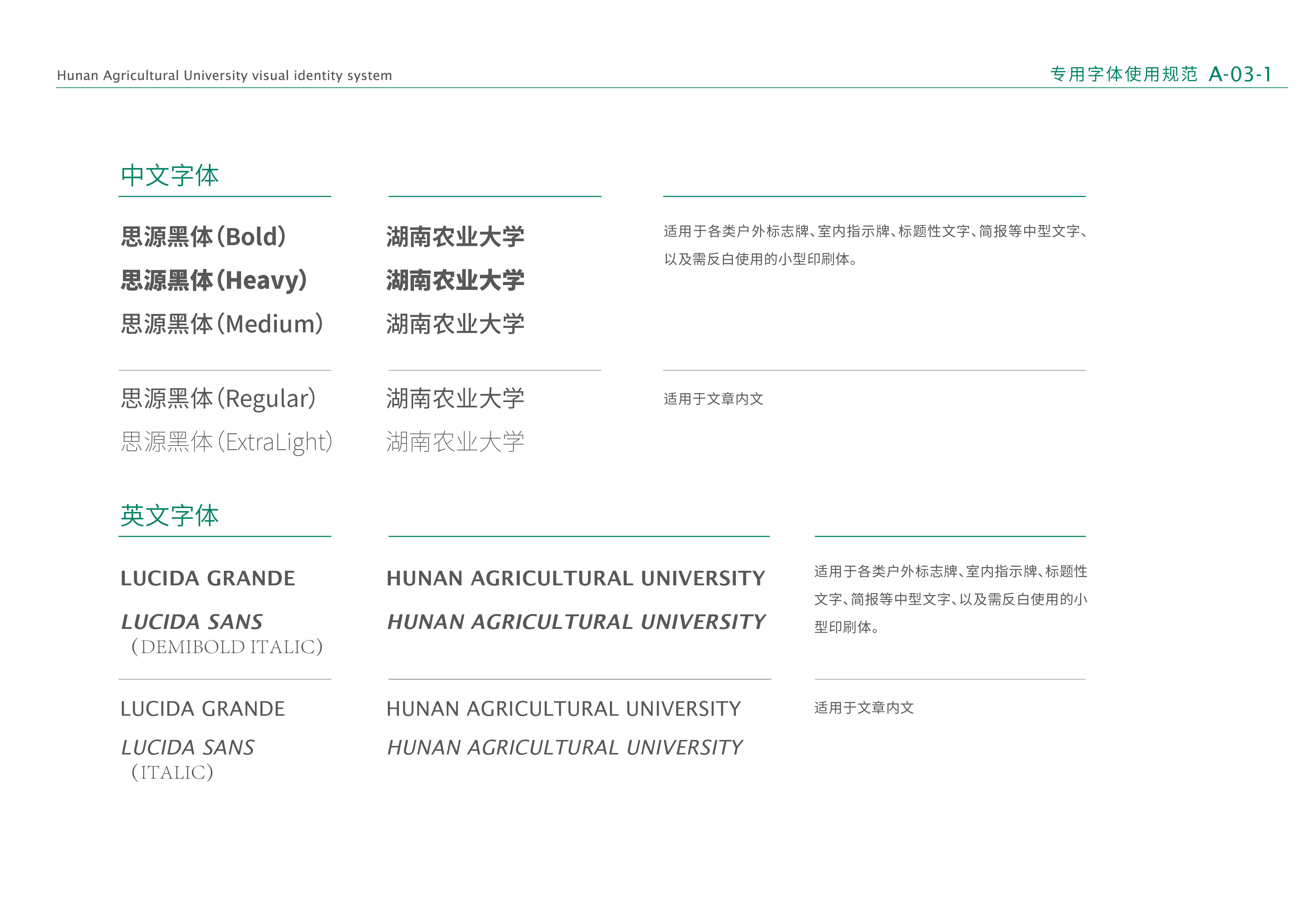Click the light-weight LUCIDA GRANDE label
1307x924 pixels.
(x=203, y=709)
